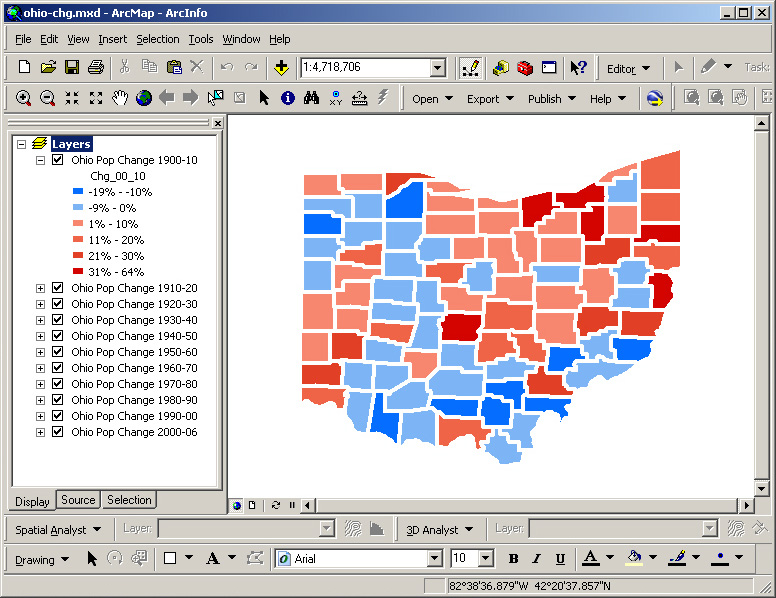Click the Full Extent globe icon

144,98
